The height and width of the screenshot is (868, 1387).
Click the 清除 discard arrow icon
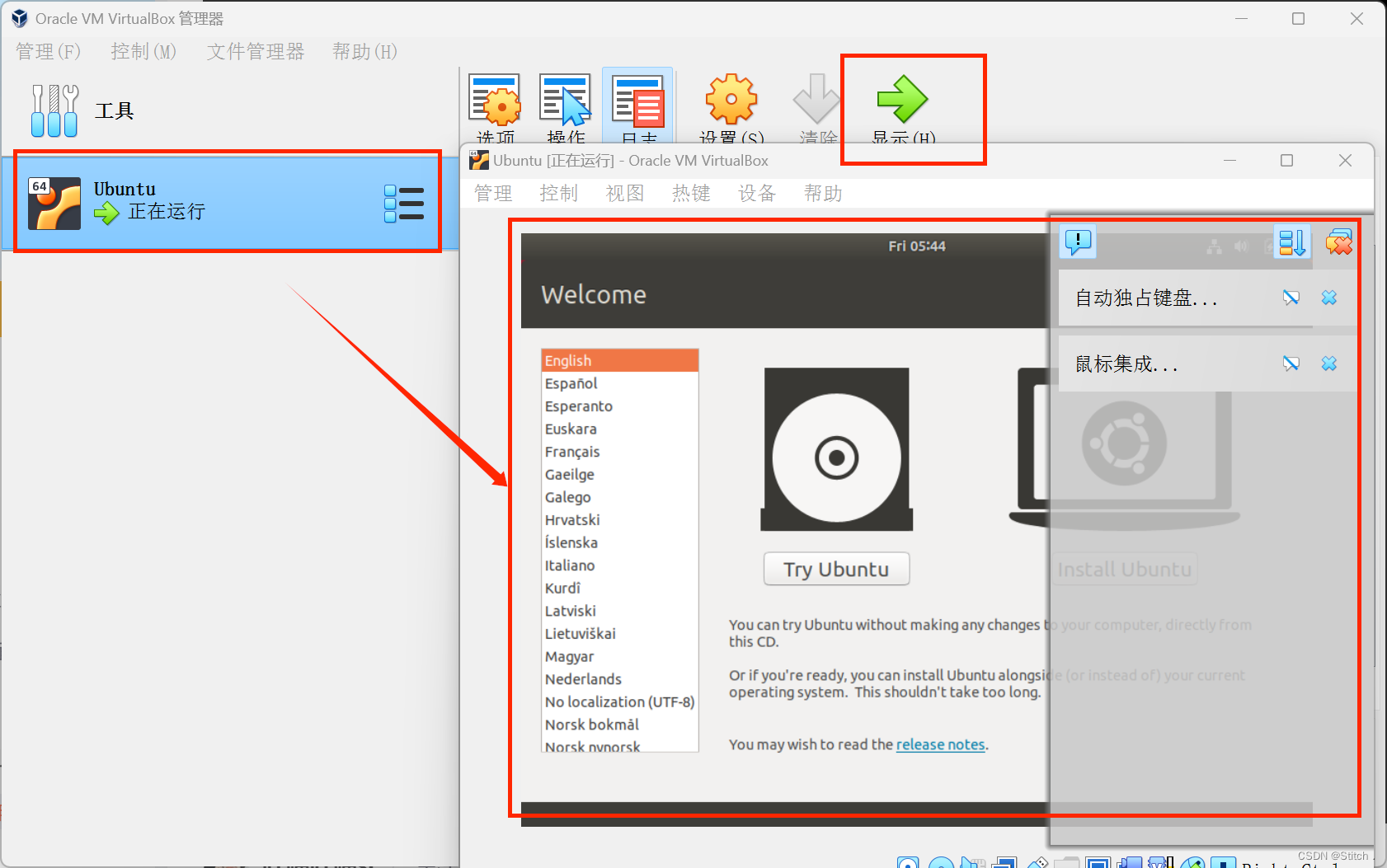(x=816, y=99)
